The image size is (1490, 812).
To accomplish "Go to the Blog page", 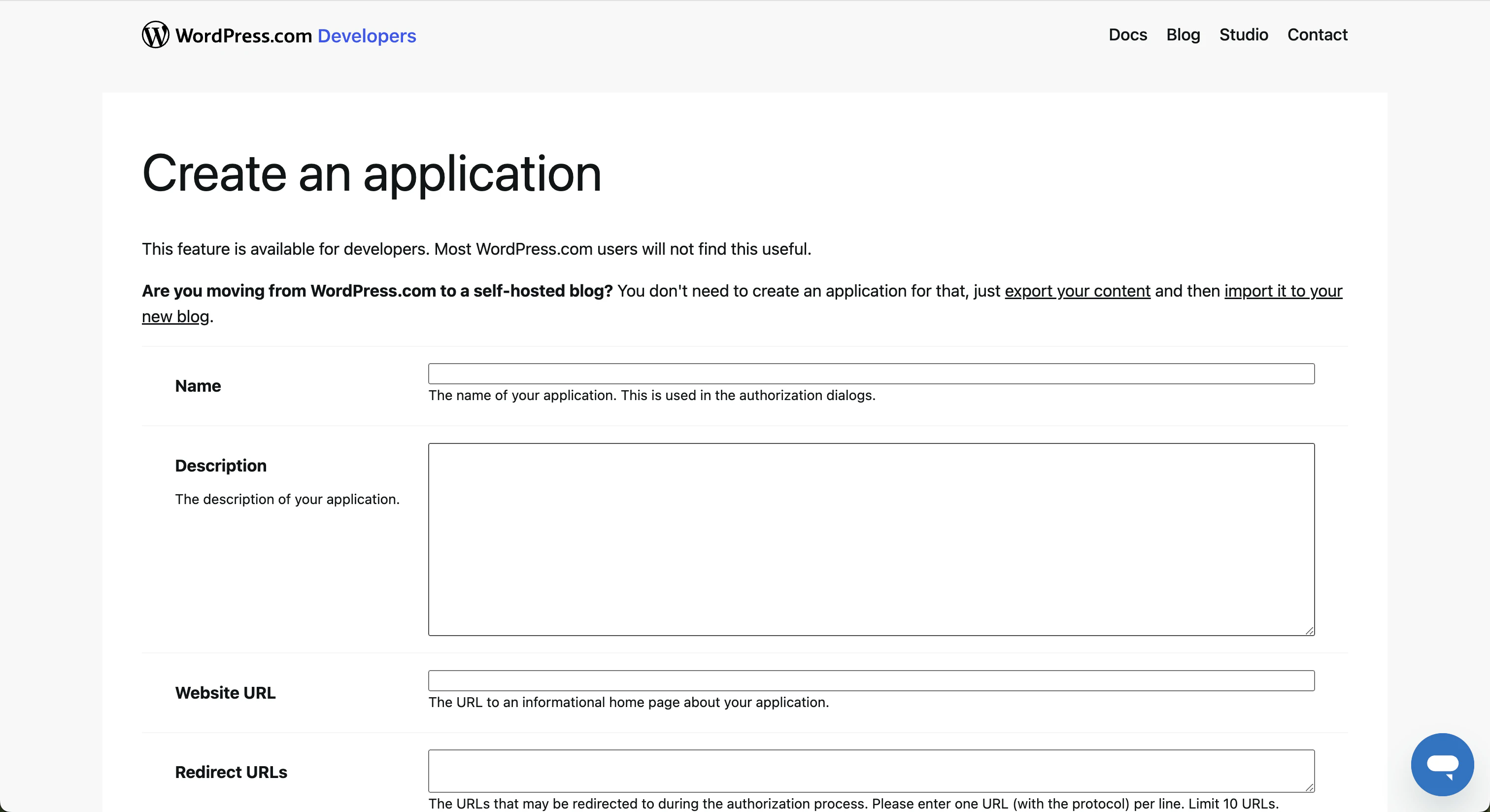I will pyautogui.click(x=1183, y=34).
